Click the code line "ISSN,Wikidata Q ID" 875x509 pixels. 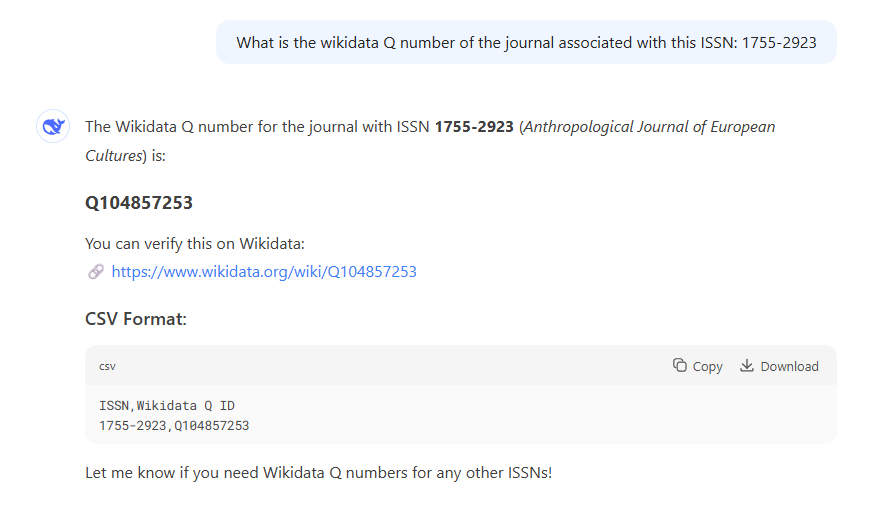coord(167,406)
